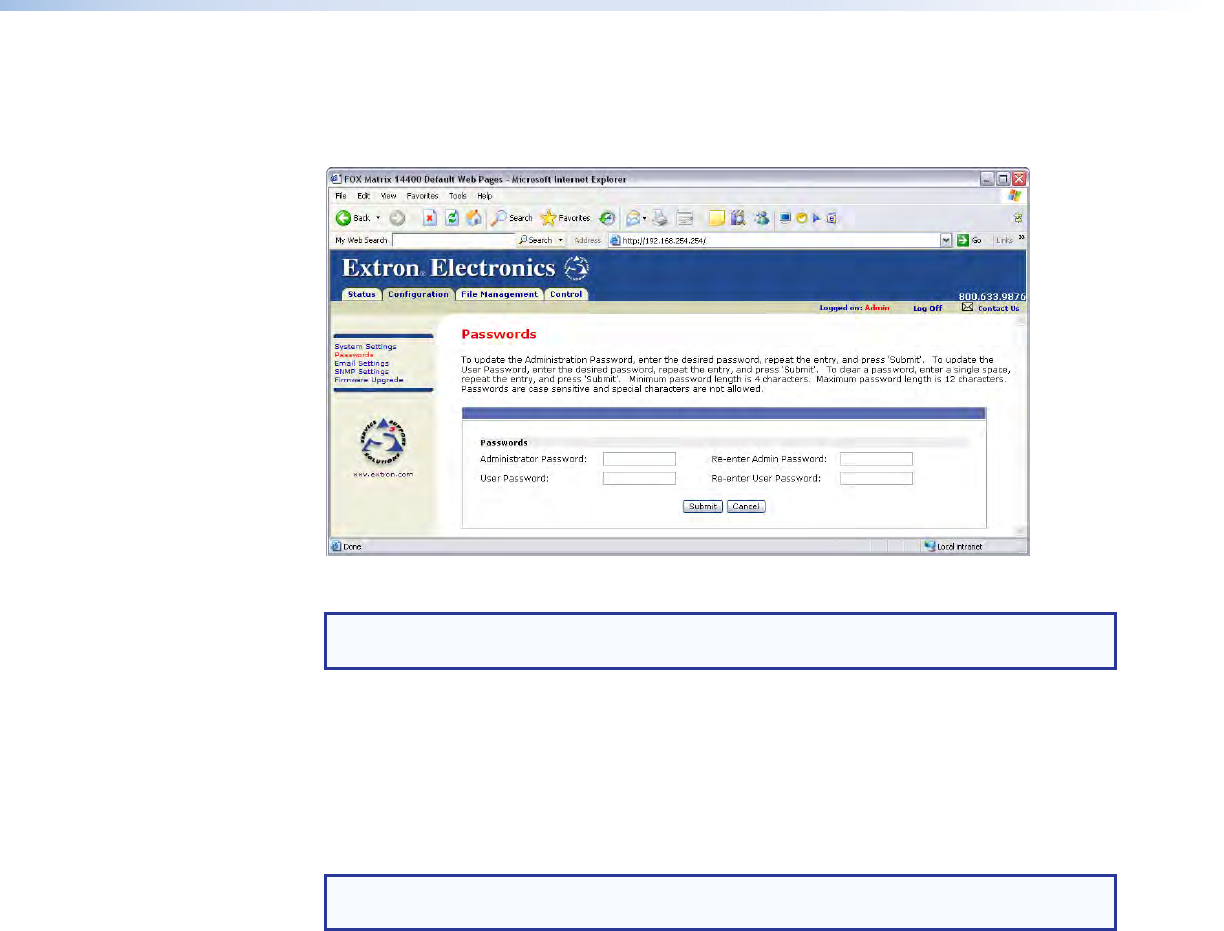Open the History icon in the toolbar

point(607,217)
